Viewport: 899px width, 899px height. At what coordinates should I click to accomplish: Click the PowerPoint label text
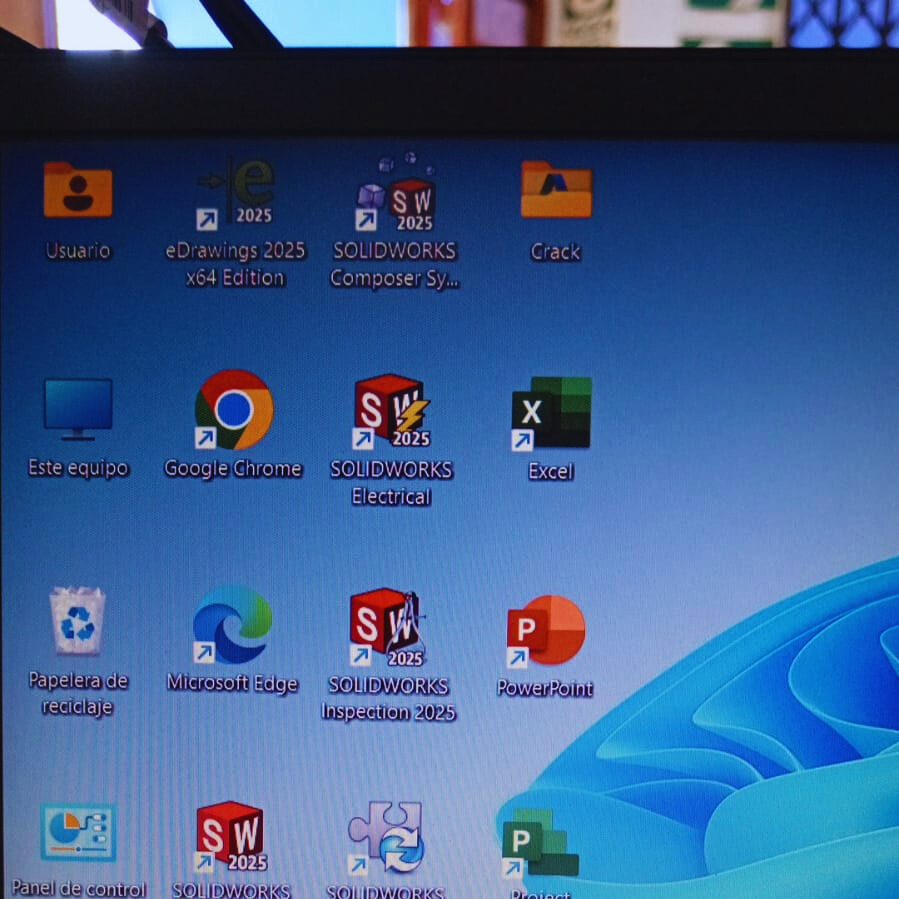[x=545, y=688]
